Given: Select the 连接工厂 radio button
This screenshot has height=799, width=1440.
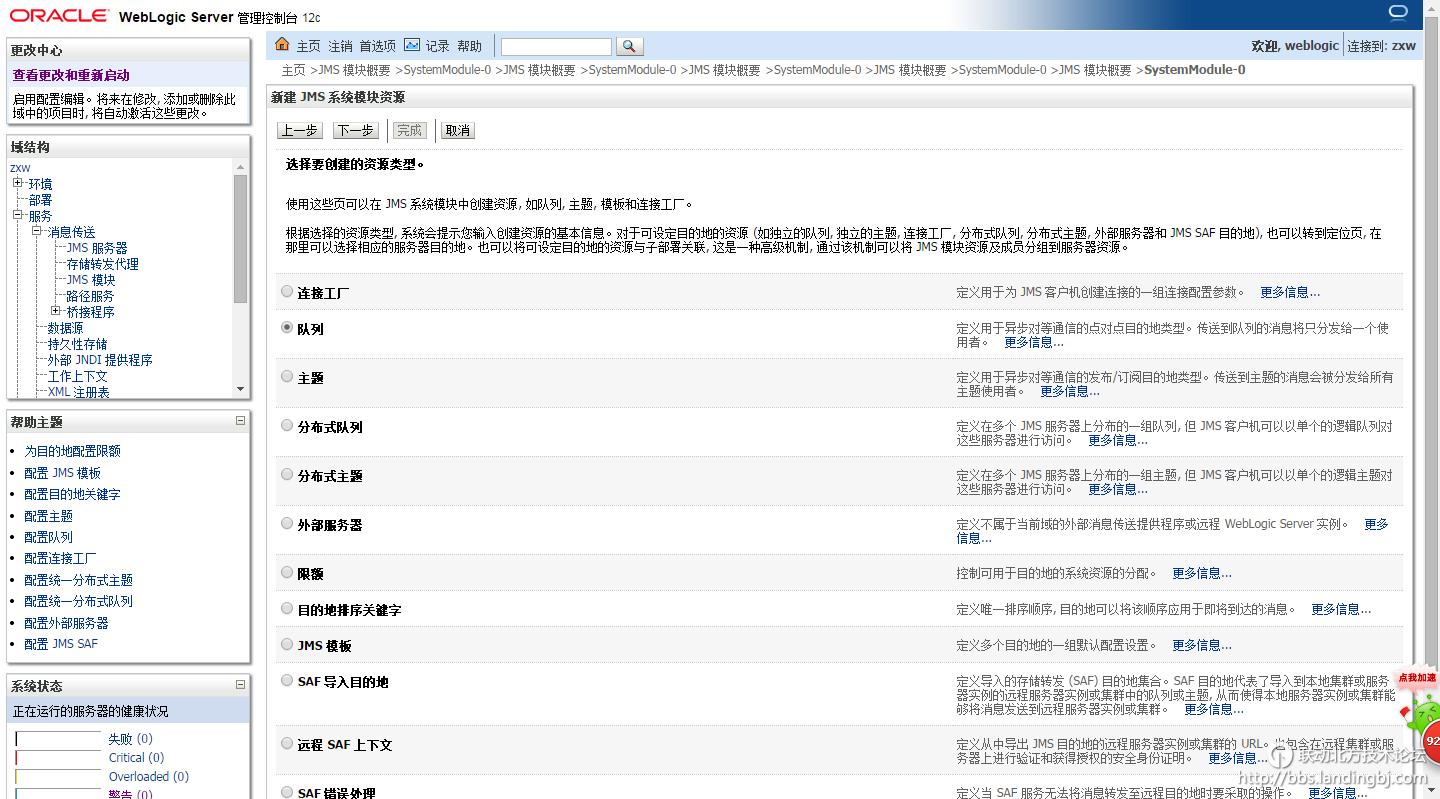Looking at the screenshot, I should 287,292.
